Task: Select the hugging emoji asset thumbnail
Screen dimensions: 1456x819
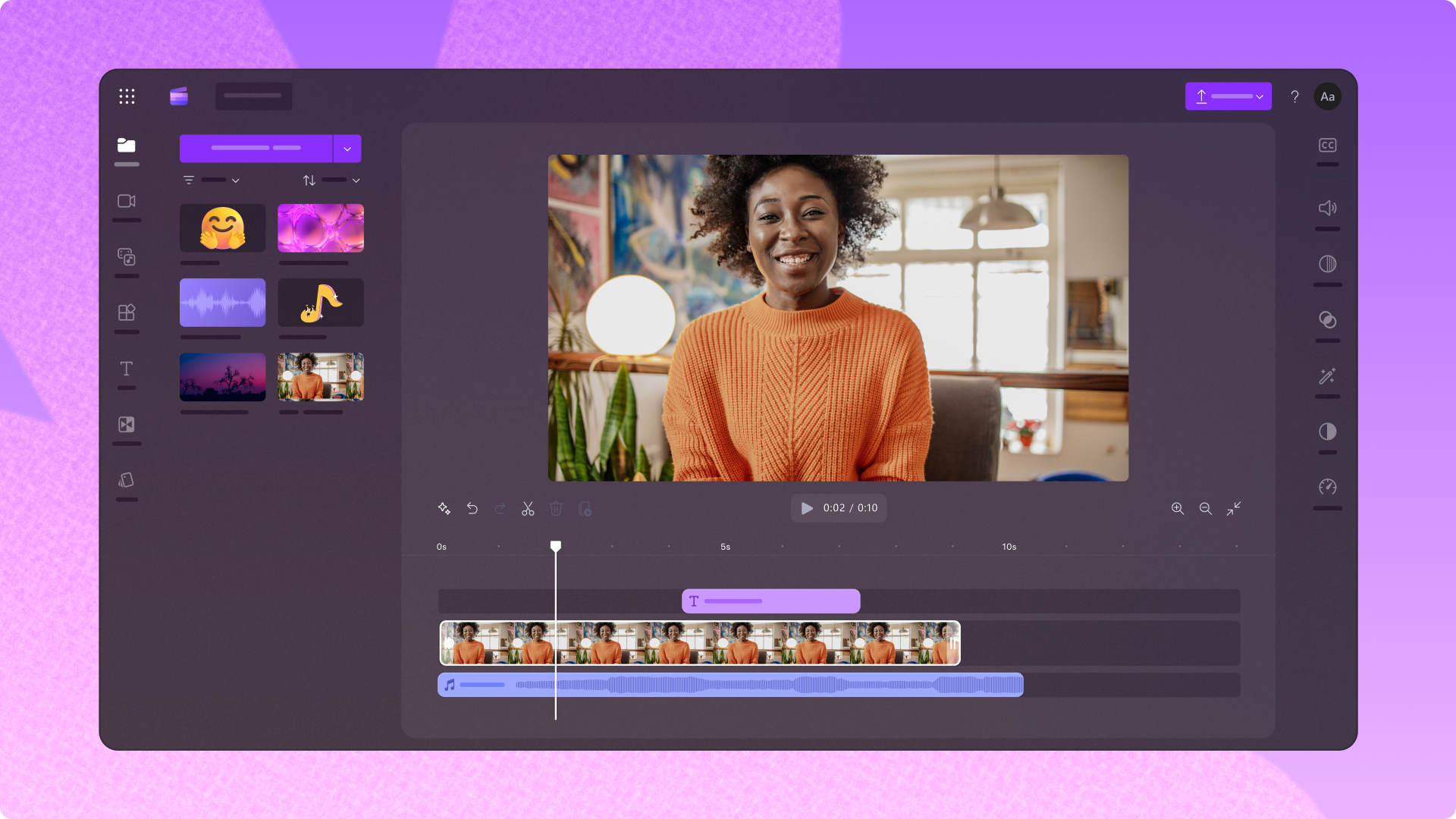Action: (x=222, y=227)
